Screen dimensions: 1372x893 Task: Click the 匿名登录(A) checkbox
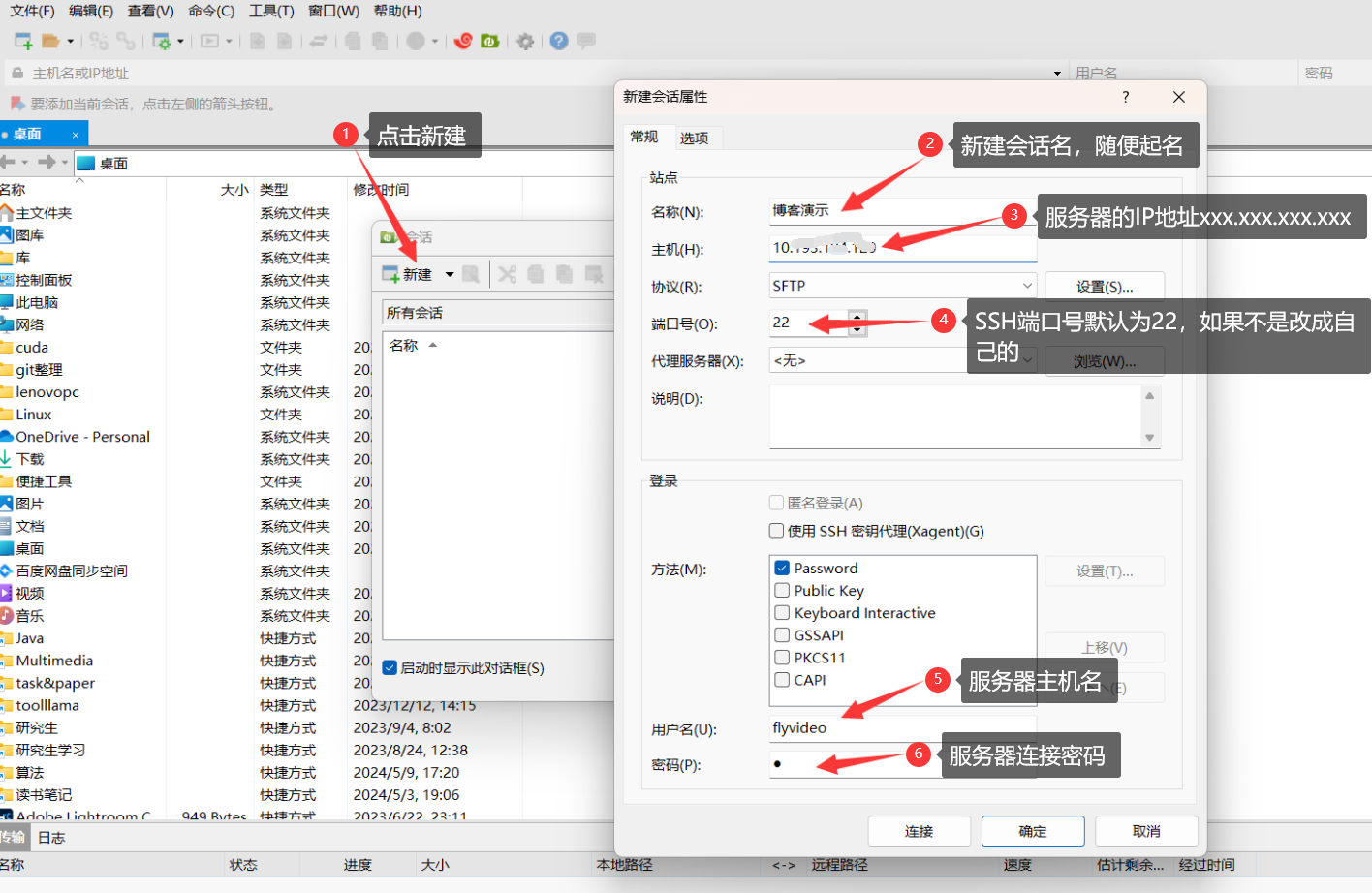[776, 503]
